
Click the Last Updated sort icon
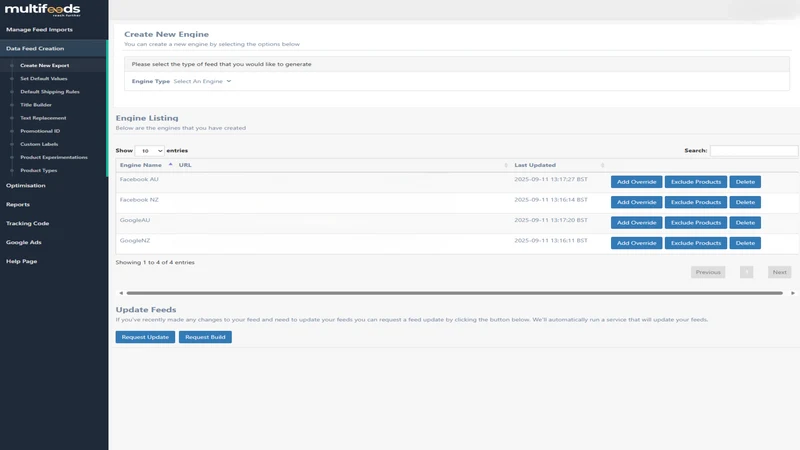pyautogui.click(x=603, y=165)
